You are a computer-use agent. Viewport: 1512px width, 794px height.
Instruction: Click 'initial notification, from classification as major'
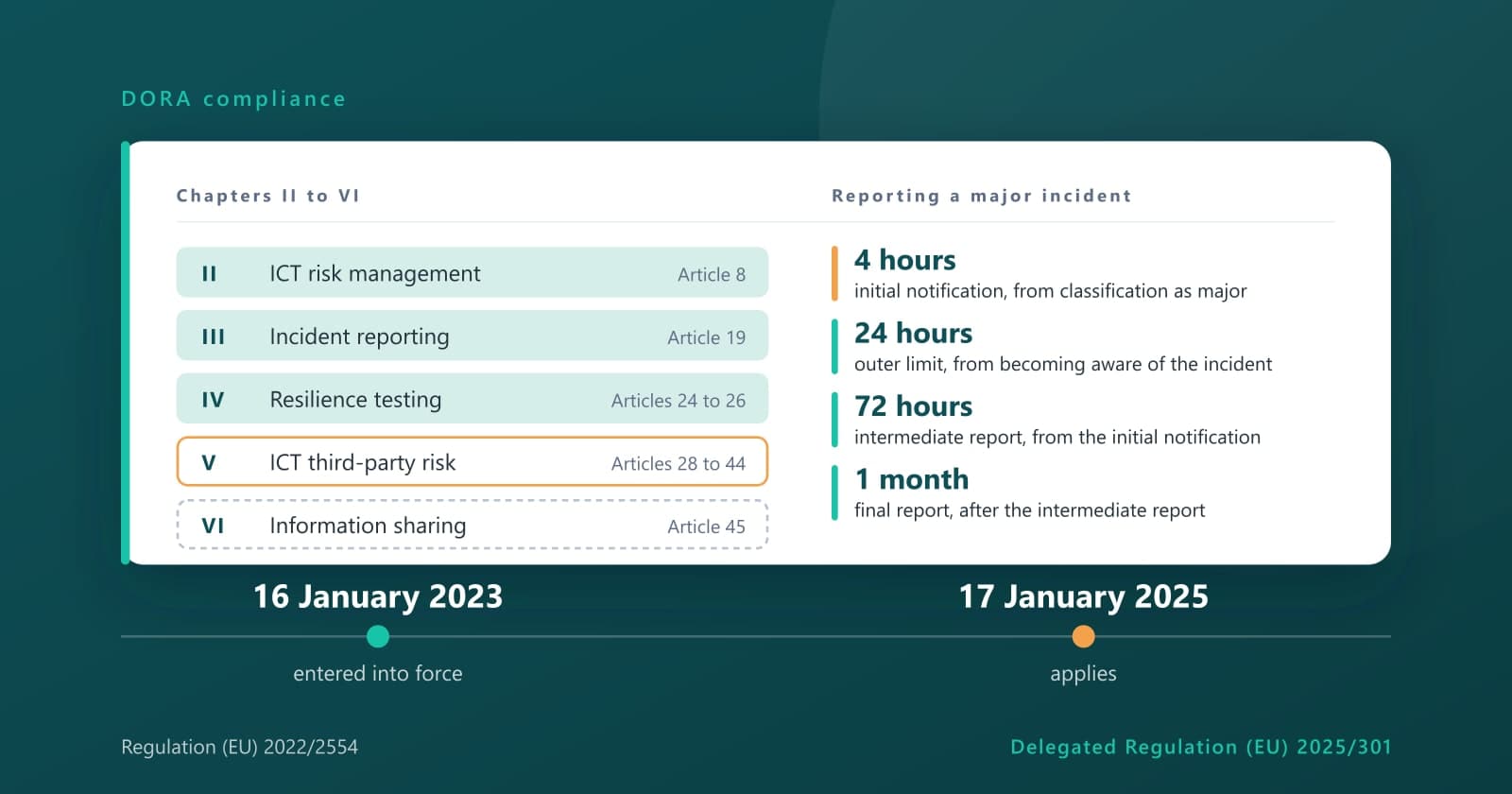click(1051, 291)
